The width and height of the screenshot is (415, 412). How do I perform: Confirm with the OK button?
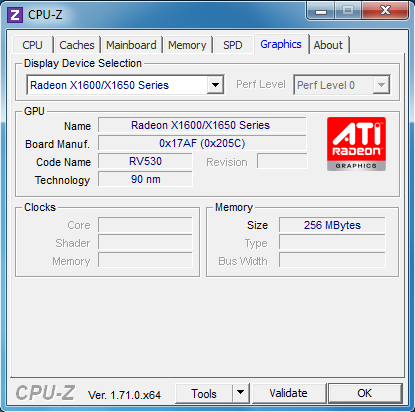(365, 393)
